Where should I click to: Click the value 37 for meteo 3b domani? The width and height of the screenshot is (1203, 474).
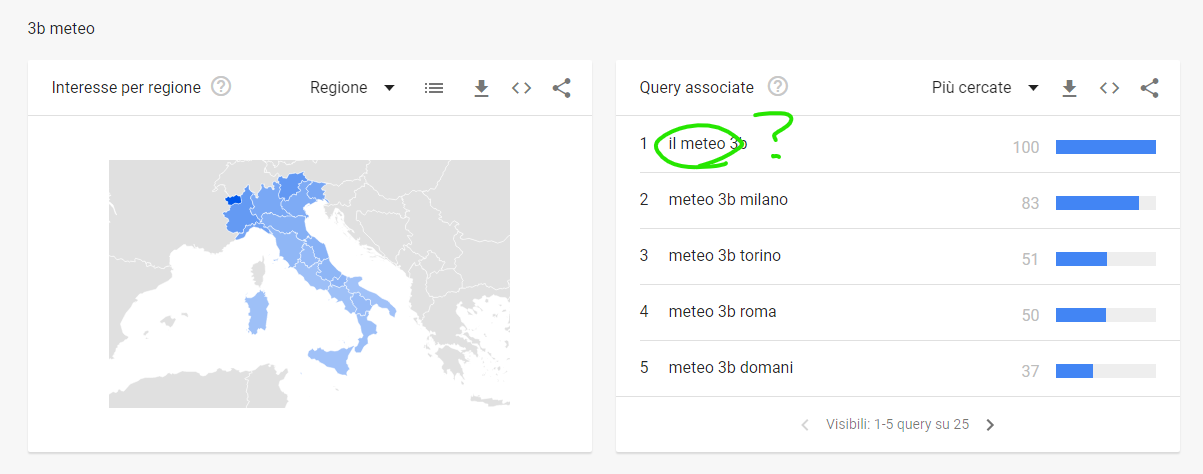coord(1030,371)
